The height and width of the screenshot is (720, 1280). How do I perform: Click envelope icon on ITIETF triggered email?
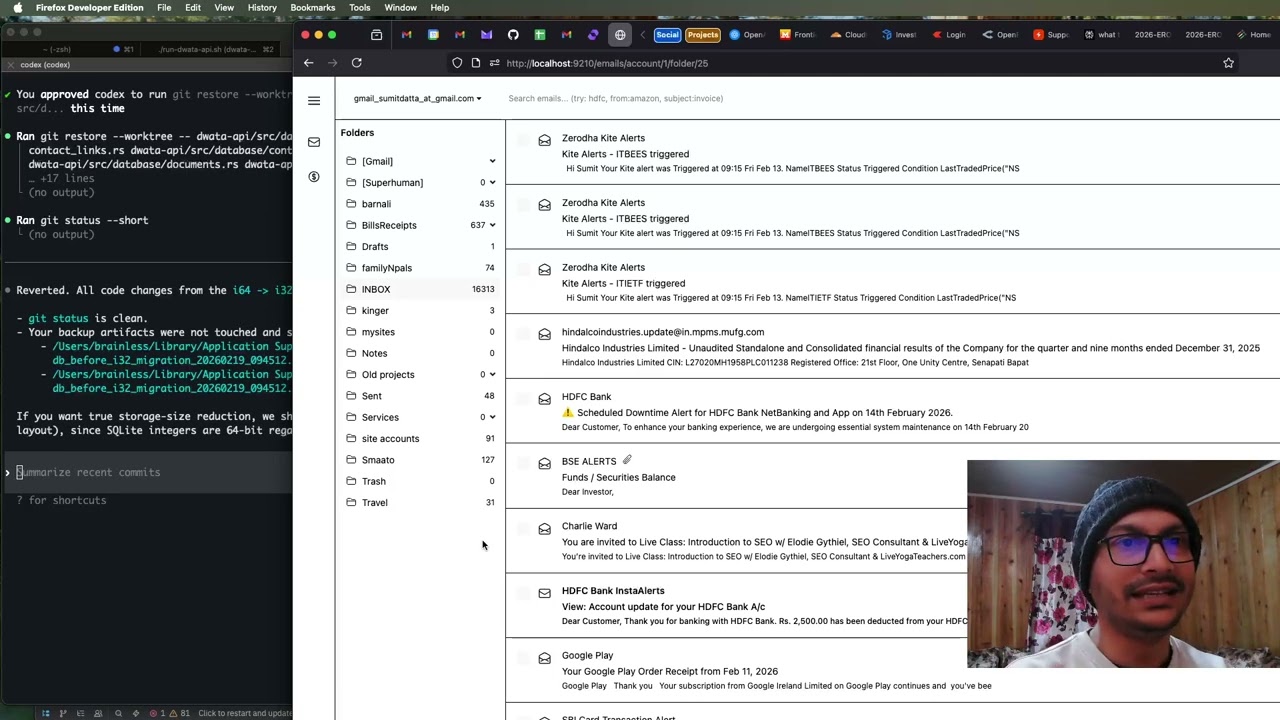click(544, 269)
